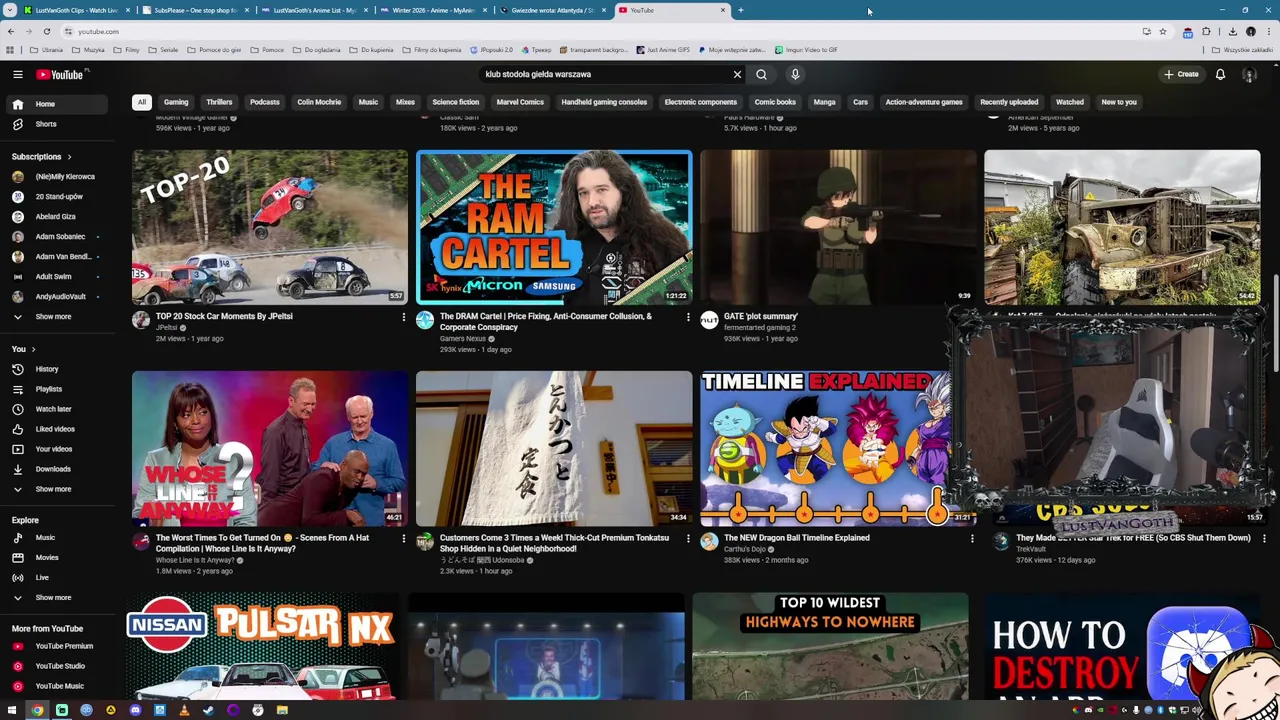Open Windows Start menu

[12, 710]
